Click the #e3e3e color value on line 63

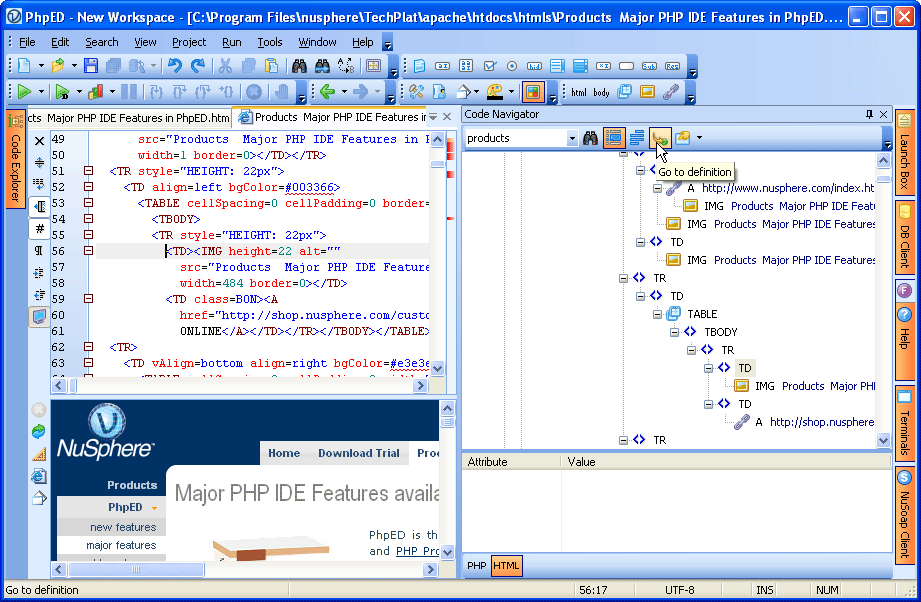409,363
